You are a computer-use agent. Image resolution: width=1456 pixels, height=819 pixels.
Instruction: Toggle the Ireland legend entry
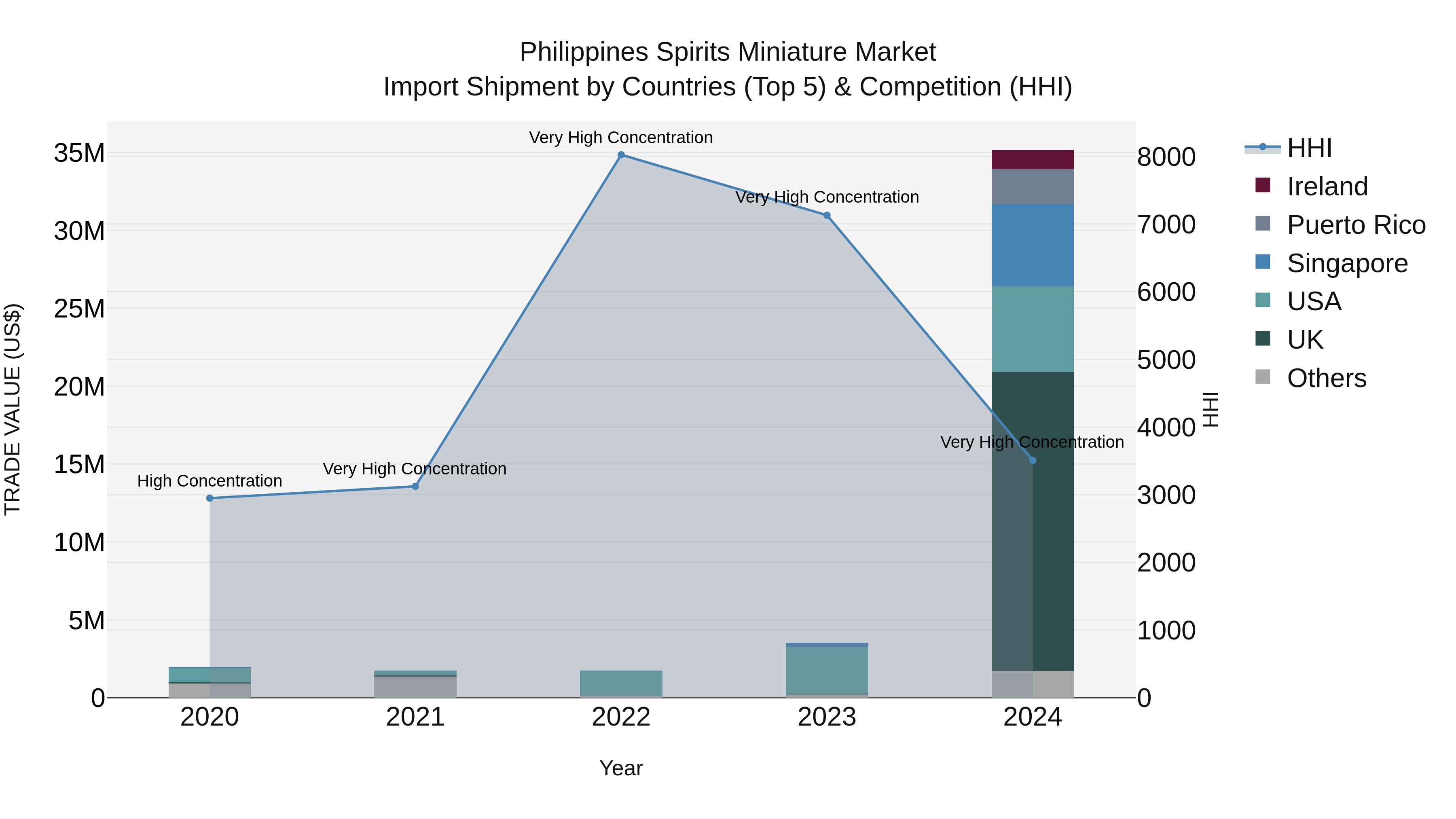[1311, 186]
